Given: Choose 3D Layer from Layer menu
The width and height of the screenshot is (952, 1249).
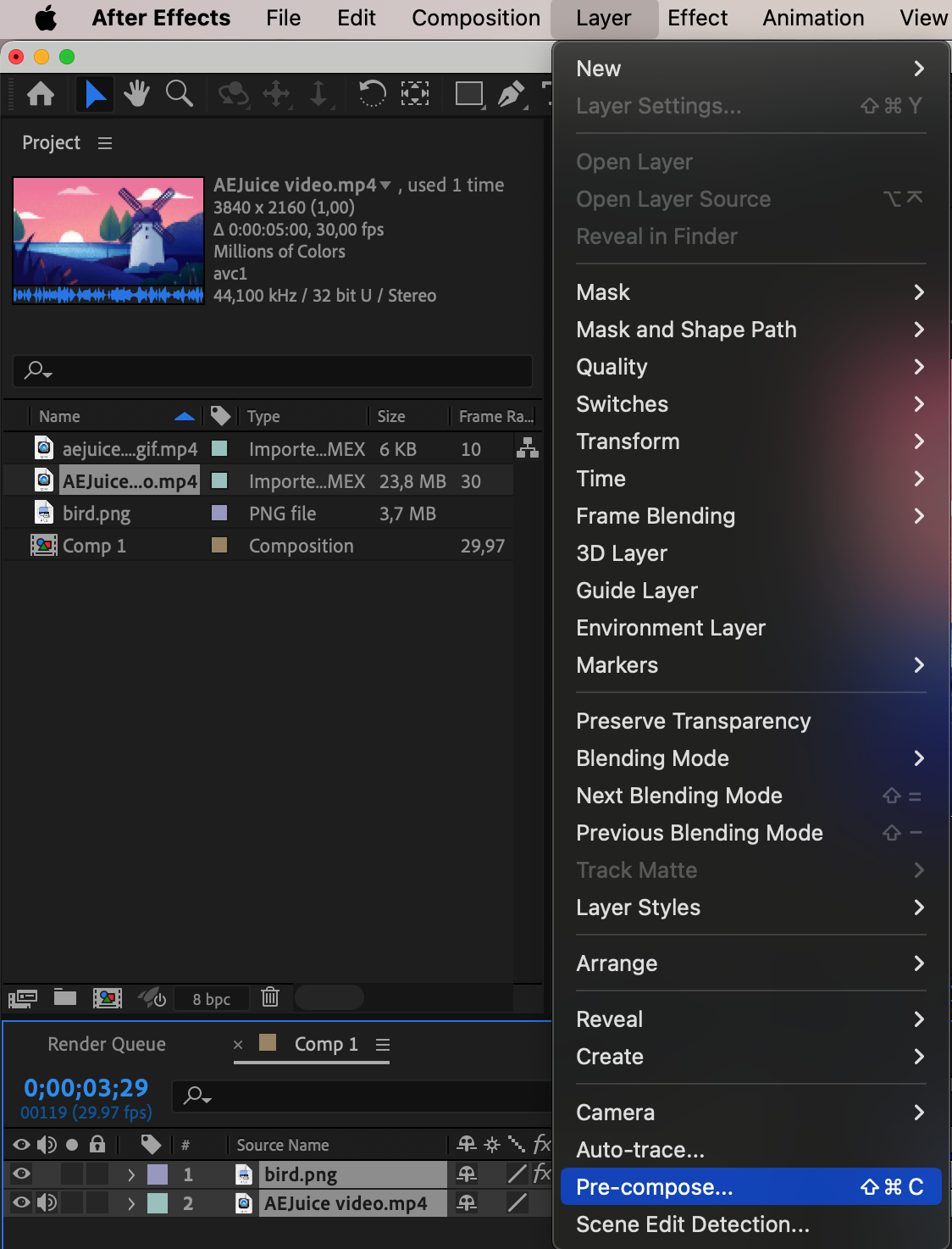Looking at the screenshot, I should tap(751, 553).
